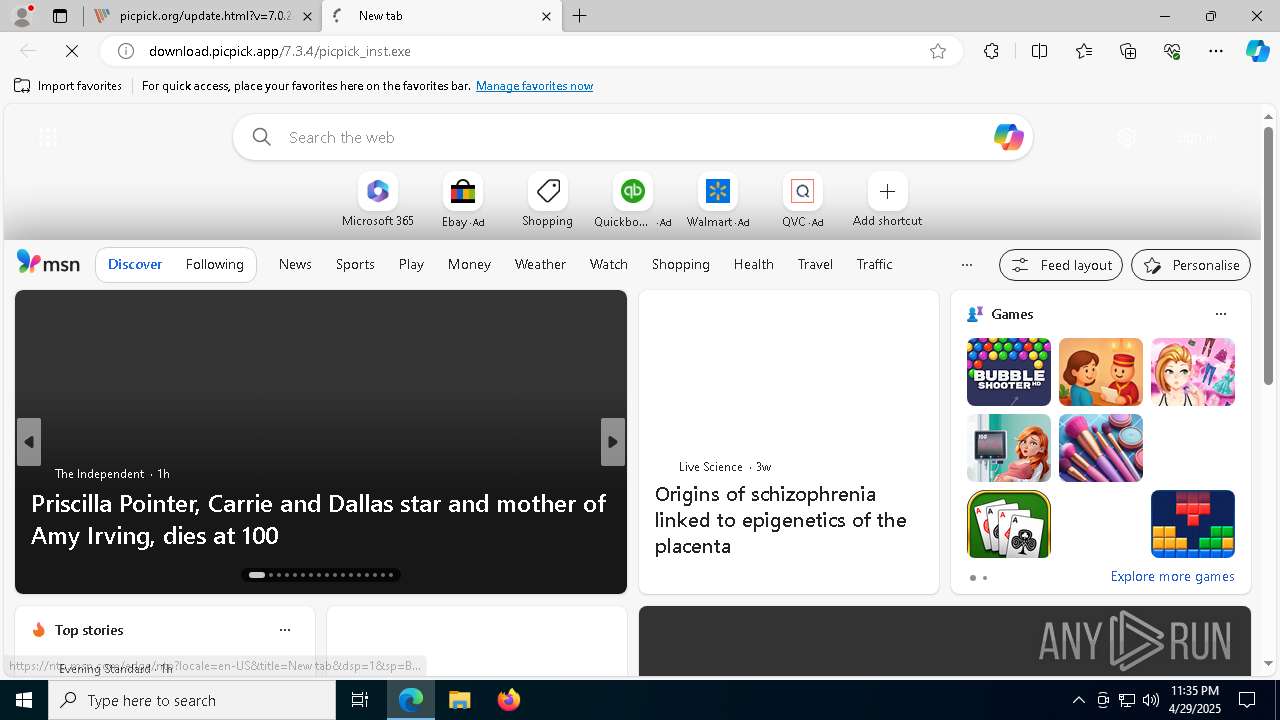Screen dimensions: 1280x720
Task: Open the Ebay ad shortcut
Action: click(462, 200)
